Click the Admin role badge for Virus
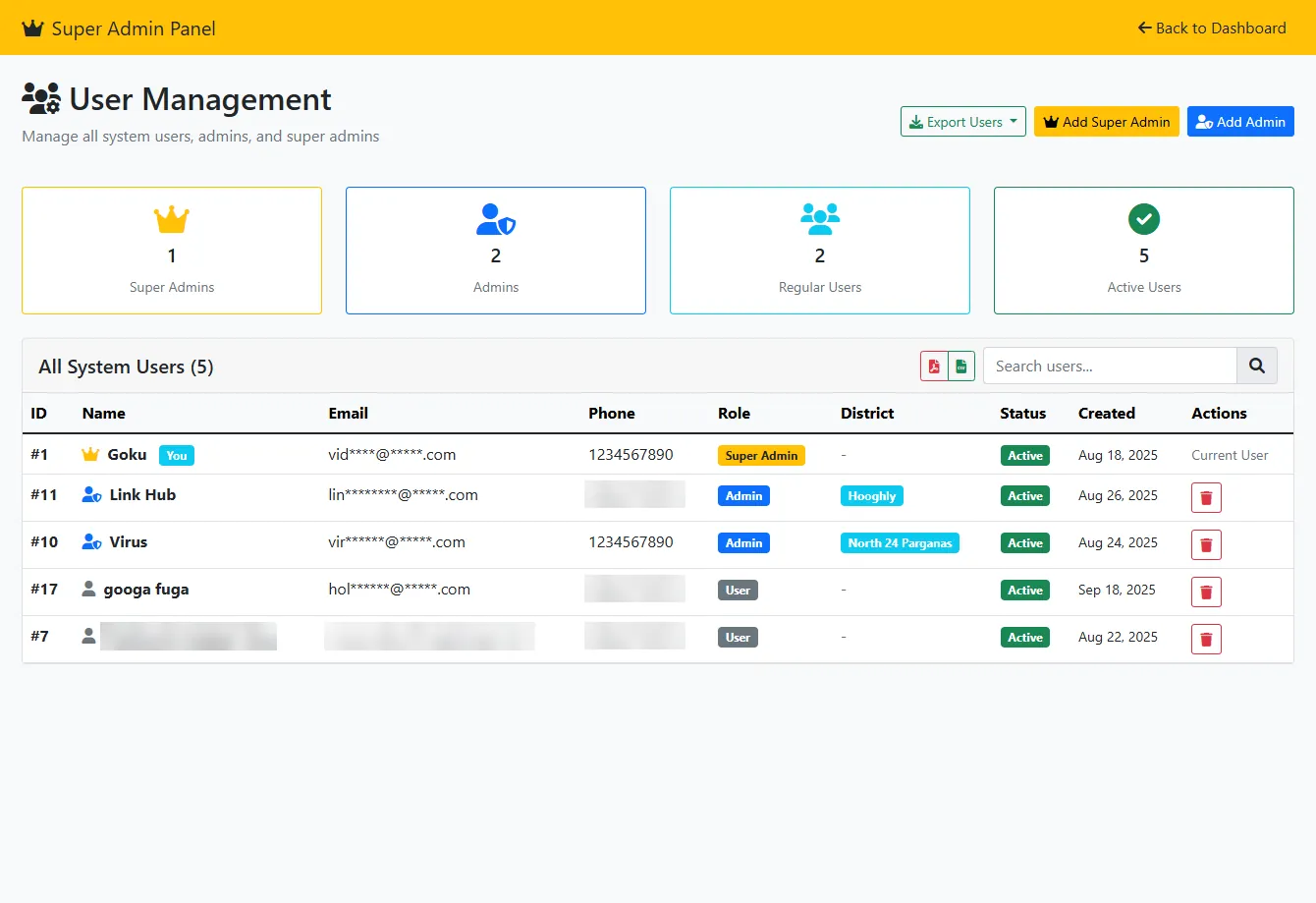 pyautogui.click(x=743, y=543)
